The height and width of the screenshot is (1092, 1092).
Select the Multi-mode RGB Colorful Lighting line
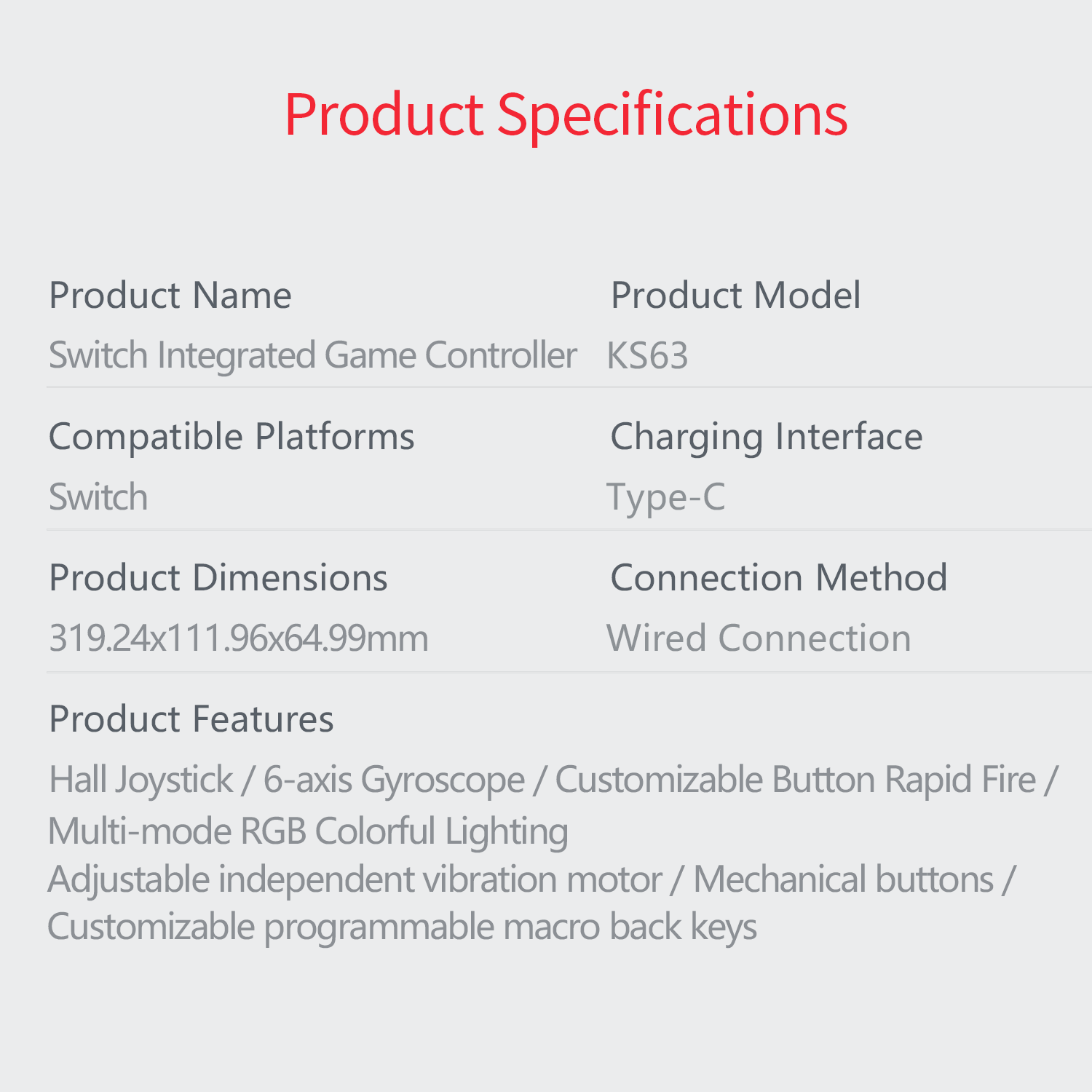coord(308,831)
